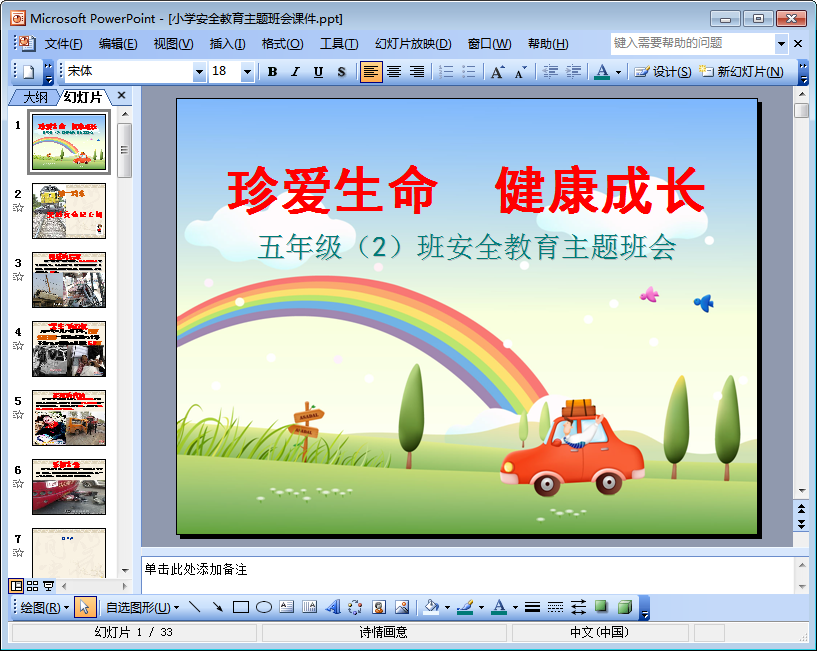Open the shadow style options
The width and height of the screenshot is (817, 651).
[x=601, y=607]
